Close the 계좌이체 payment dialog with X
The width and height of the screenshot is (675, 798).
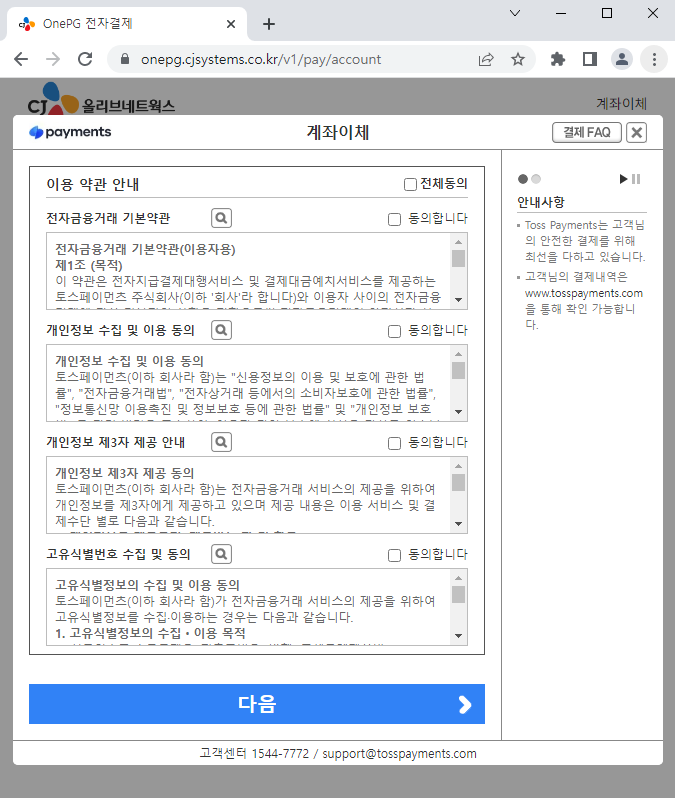637,133
